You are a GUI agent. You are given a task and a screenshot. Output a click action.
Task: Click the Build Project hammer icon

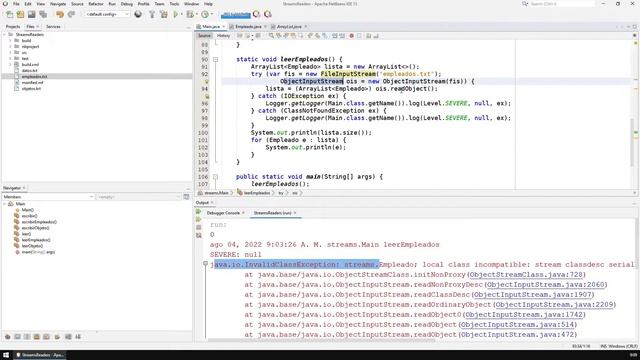tap(152, 14)
